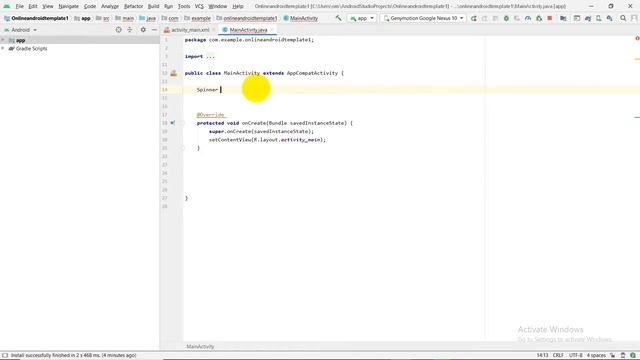Click the red Stop square button
The width and height of the screenshot is (640, 360).
pyautogui.click(x=550, y=18)
